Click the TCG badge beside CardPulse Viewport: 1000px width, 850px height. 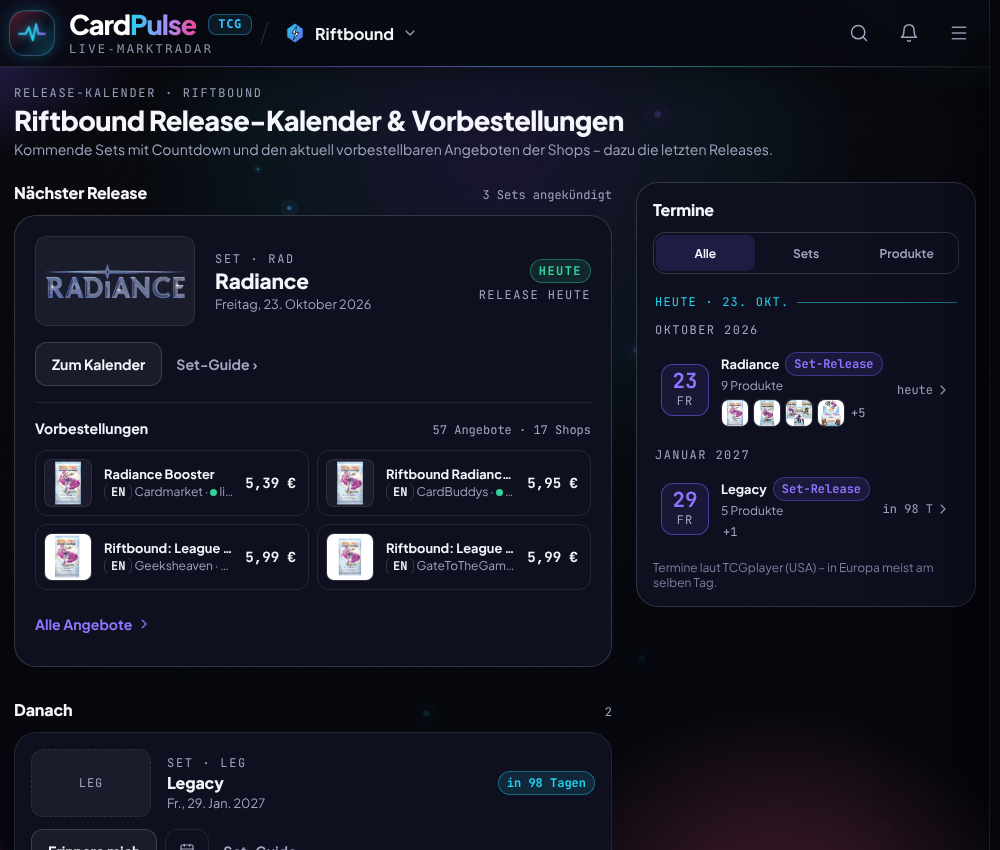click(230, 24)
